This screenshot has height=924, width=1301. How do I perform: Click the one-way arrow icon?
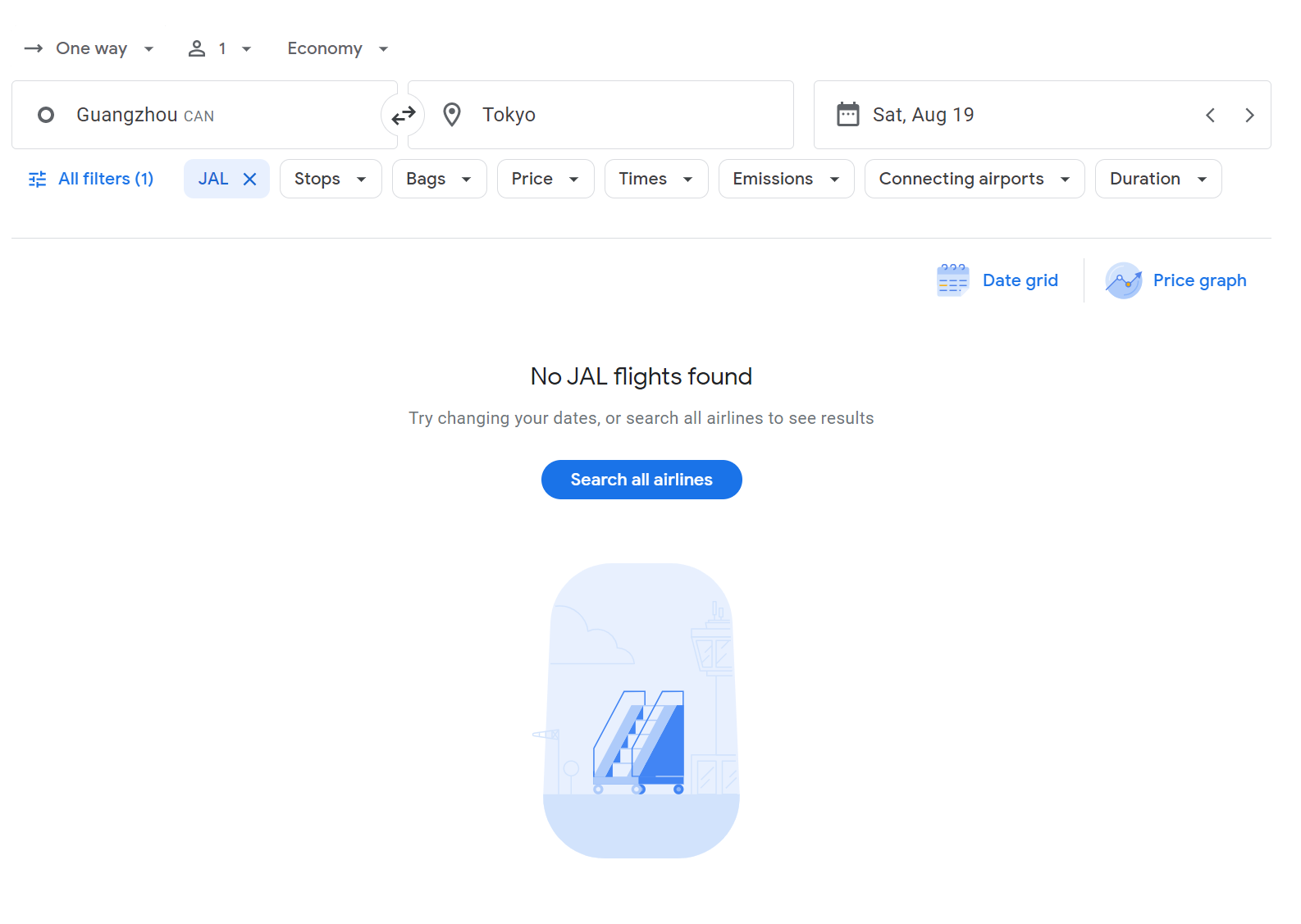coord(33,48)
